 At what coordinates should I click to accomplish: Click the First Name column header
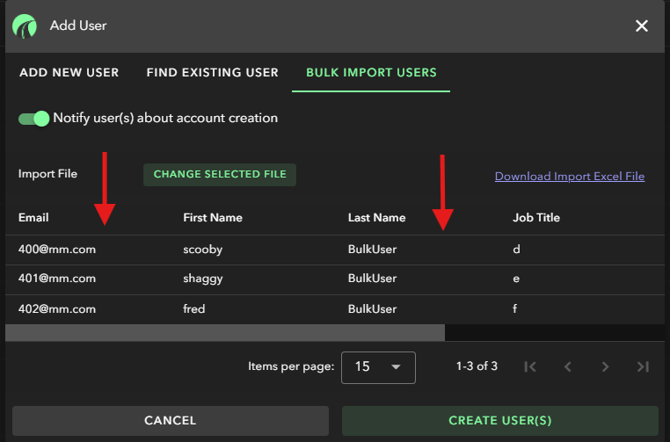pos(213,218)
